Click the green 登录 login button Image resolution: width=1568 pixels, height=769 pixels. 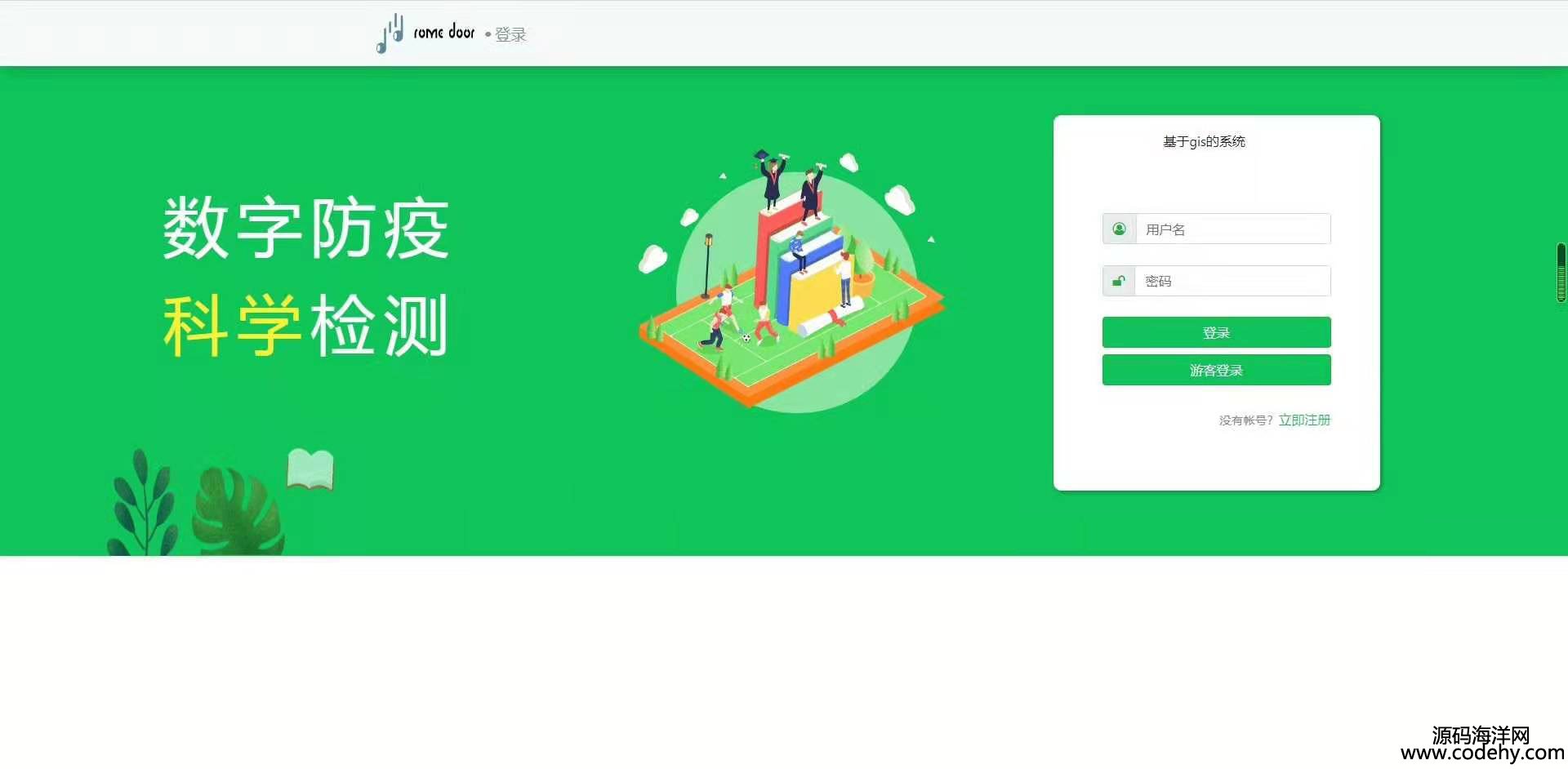point(1217,332)
